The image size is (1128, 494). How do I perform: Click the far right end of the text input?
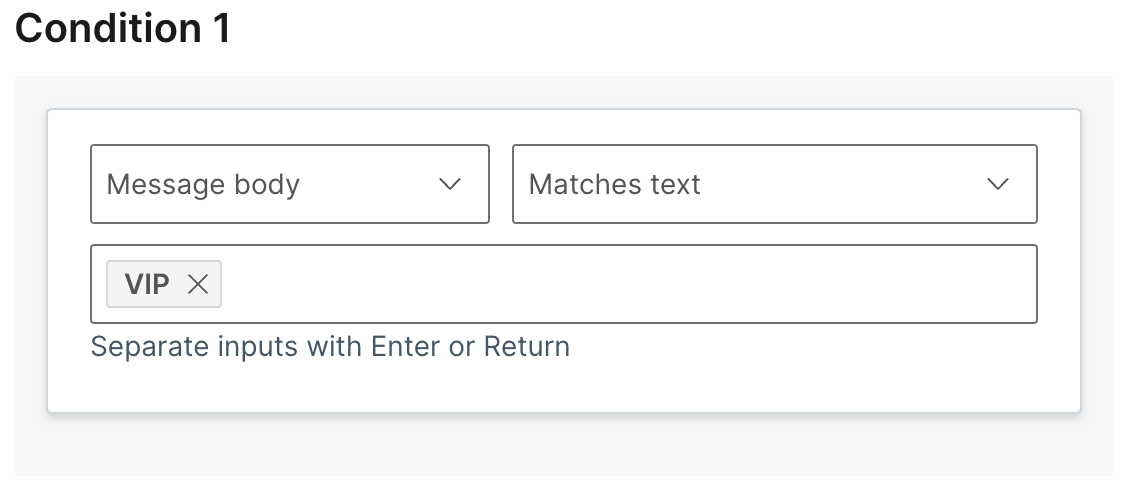tap(1020, 284)
